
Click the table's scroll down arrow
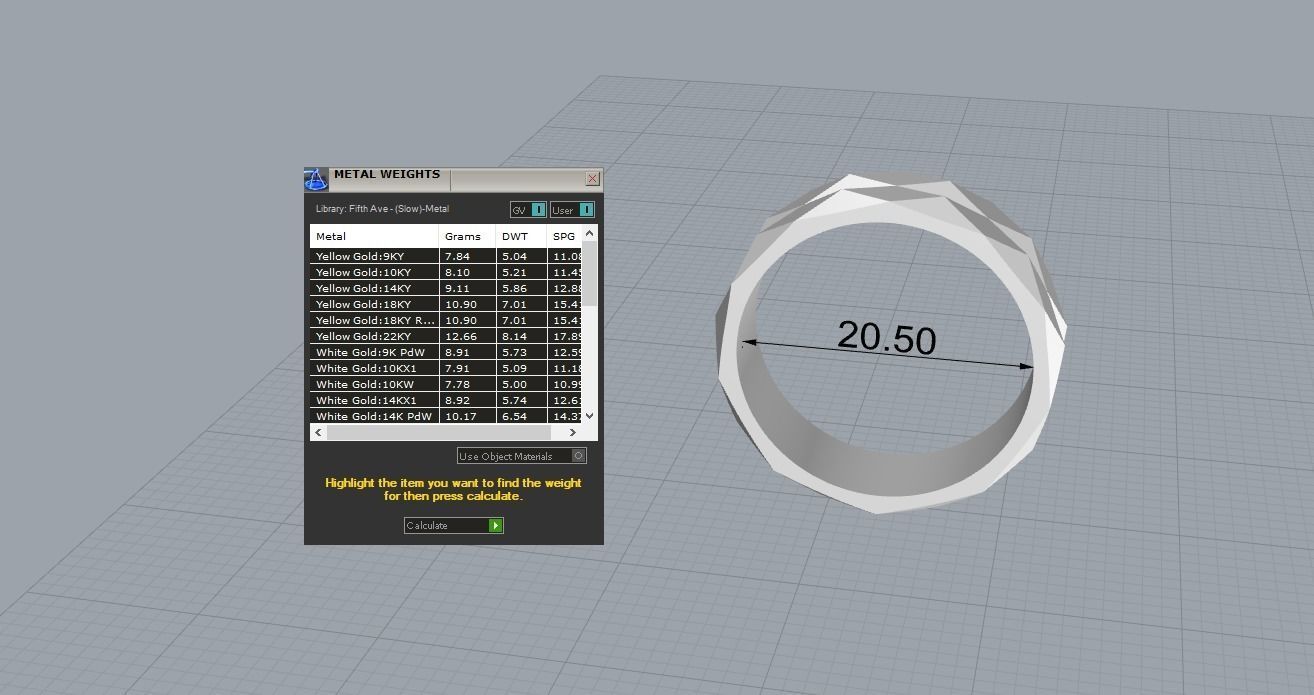[589, 415]
